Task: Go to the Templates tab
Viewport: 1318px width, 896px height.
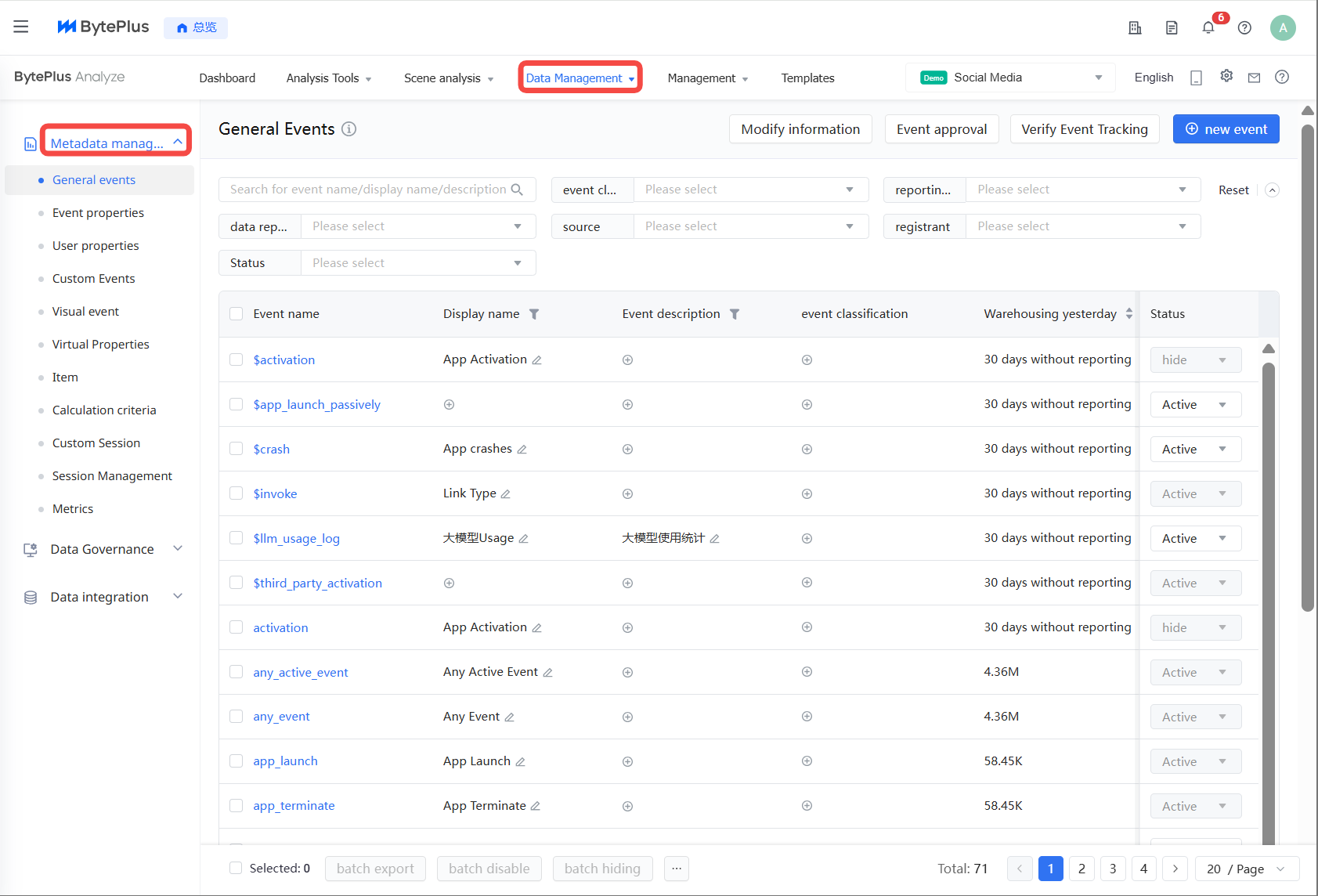Action: pyautogui.click(x=807, y=78)
